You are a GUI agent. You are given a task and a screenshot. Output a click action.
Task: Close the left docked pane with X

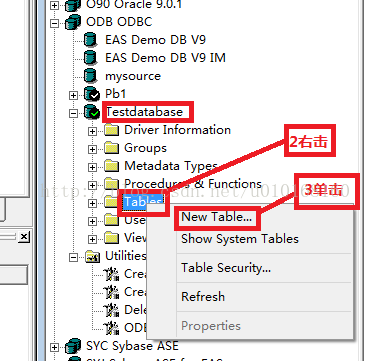[x=24, y=237]
